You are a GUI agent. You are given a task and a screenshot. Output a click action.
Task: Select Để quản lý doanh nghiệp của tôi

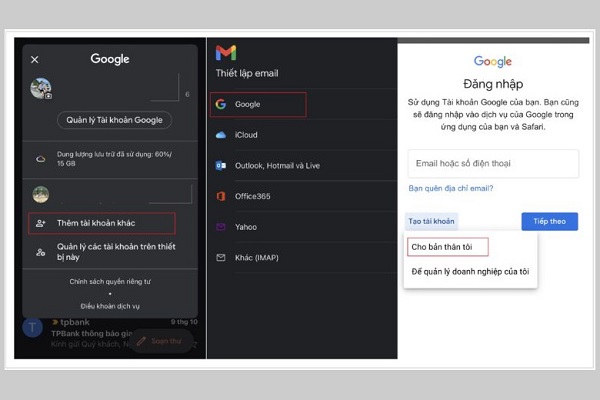pos(470,271)
